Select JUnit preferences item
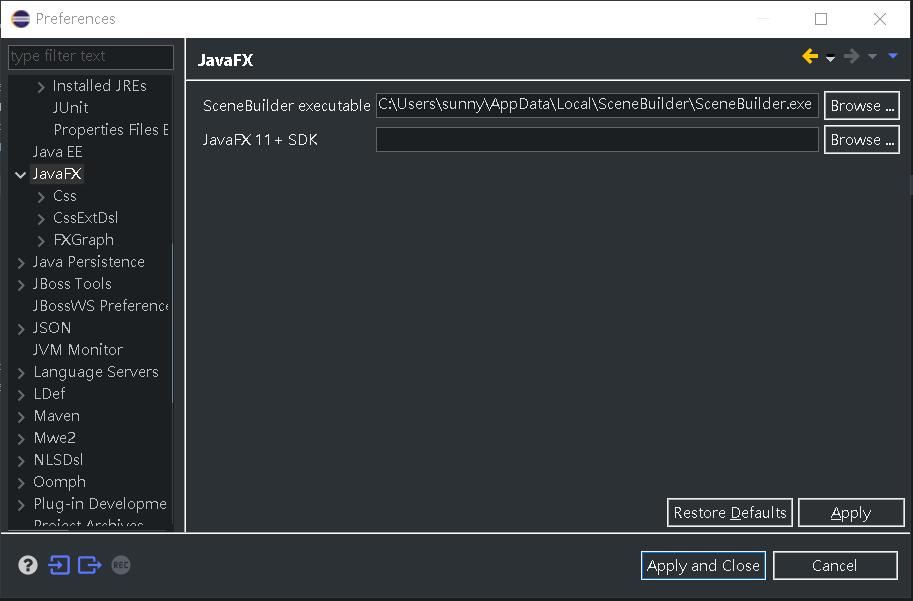 click(70, 108)
